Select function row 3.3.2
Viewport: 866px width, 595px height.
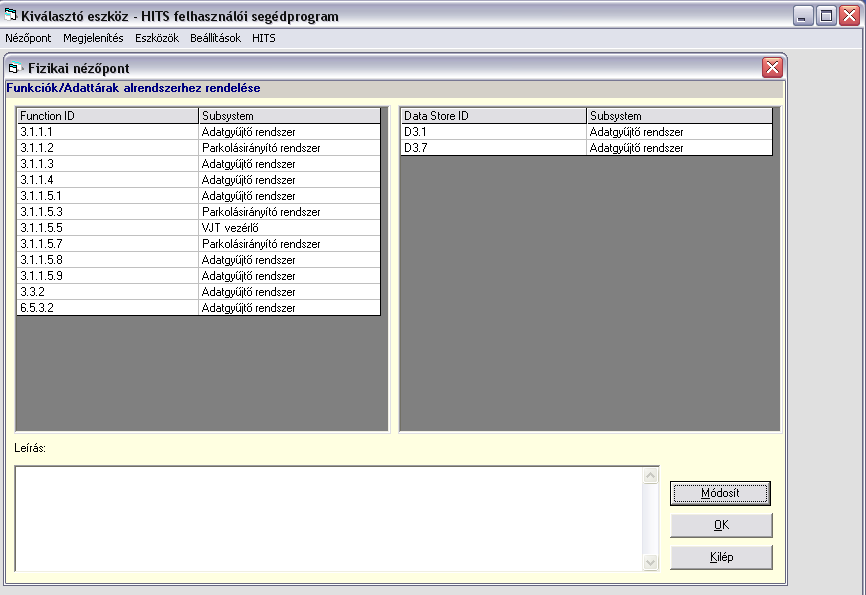pyautogui.click(x=199, y=292)
